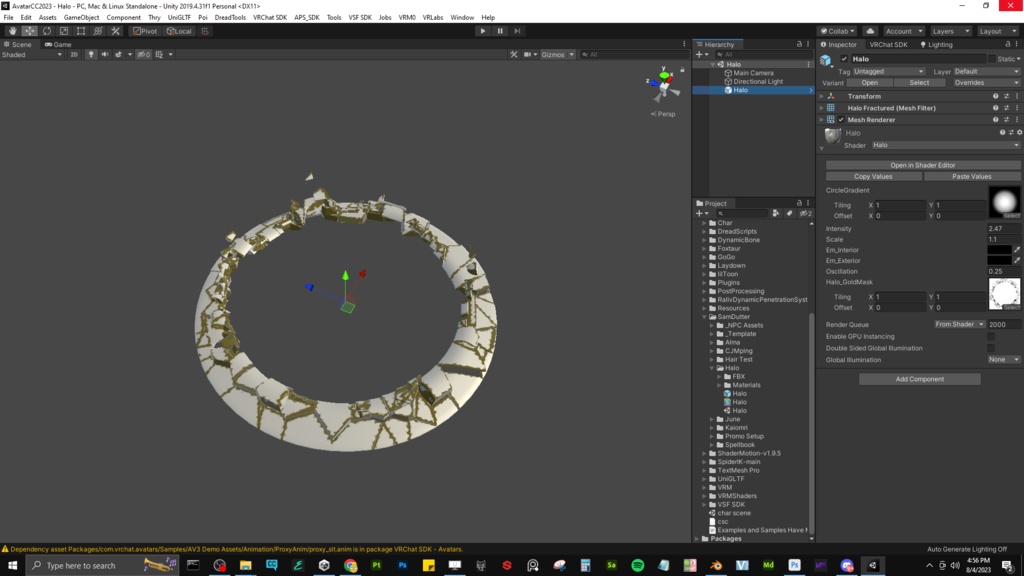Switch to the Game tab

coord(58,43)
